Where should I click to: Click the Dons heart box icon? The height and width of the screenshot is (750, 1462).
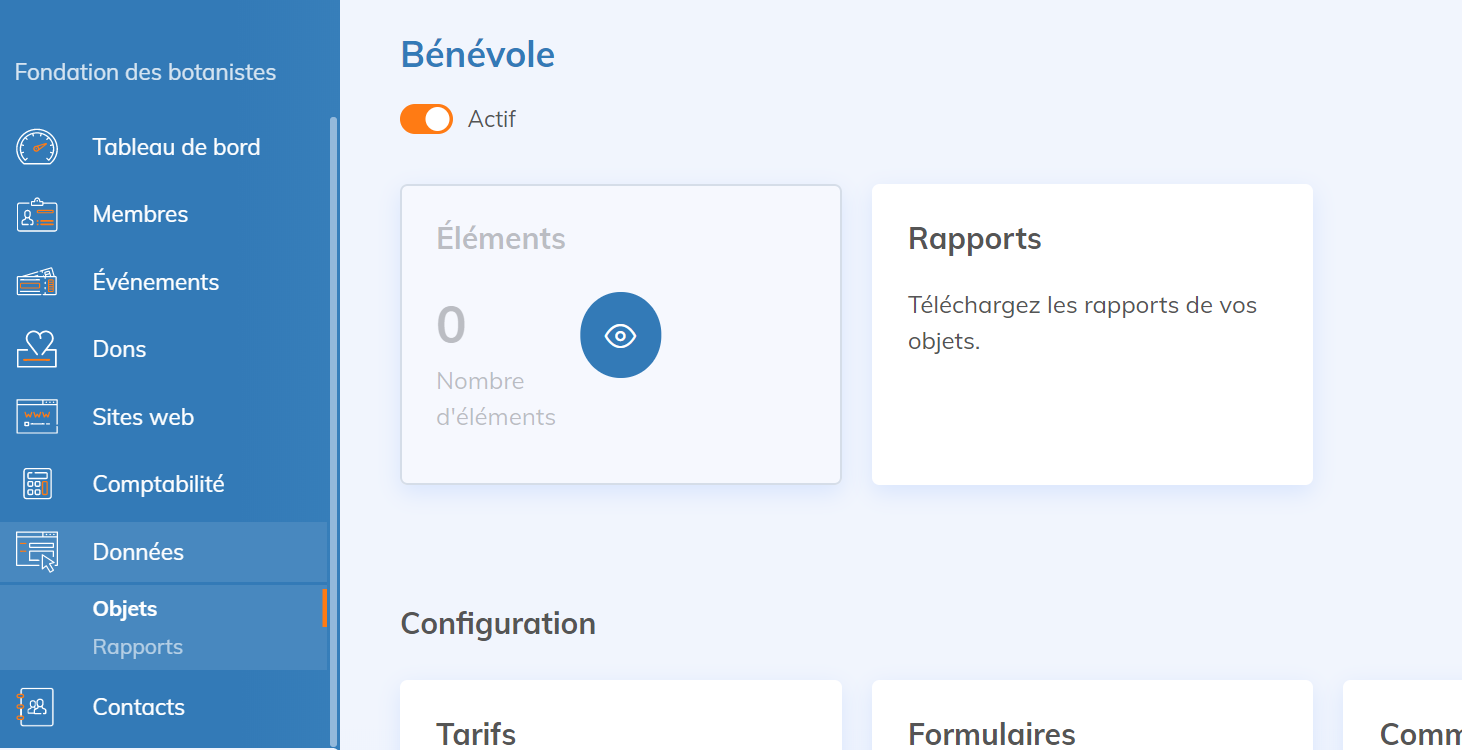pyautogui.click(x=37, y=350)
